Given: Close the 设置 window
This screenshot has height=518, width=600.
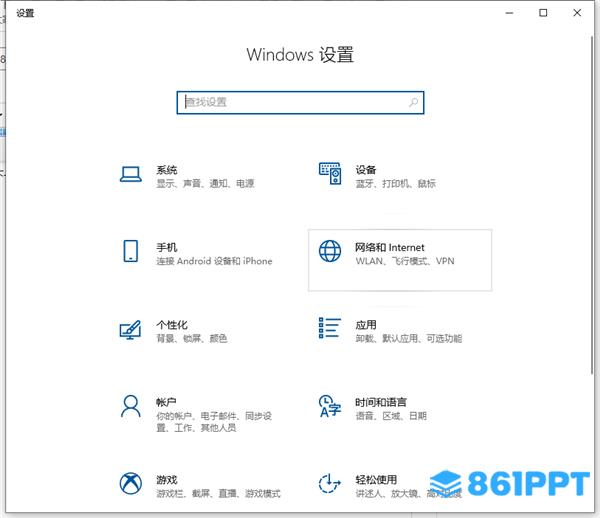Looking at the screenshot, I should [577, 13].
